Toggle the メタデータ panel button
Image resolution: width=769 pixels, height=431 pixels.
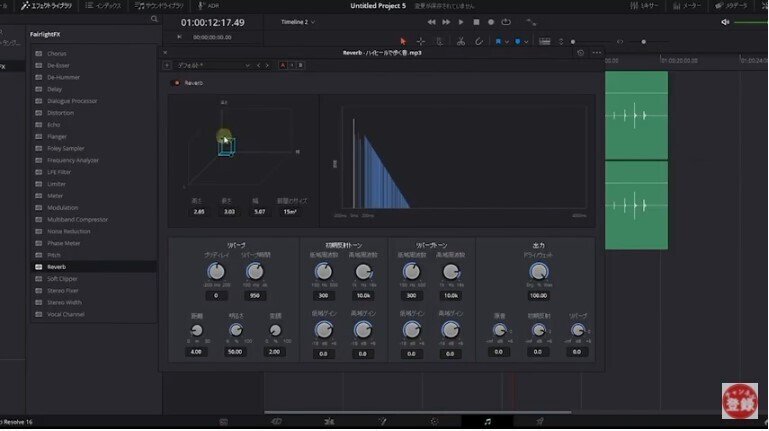click(731, 6)
